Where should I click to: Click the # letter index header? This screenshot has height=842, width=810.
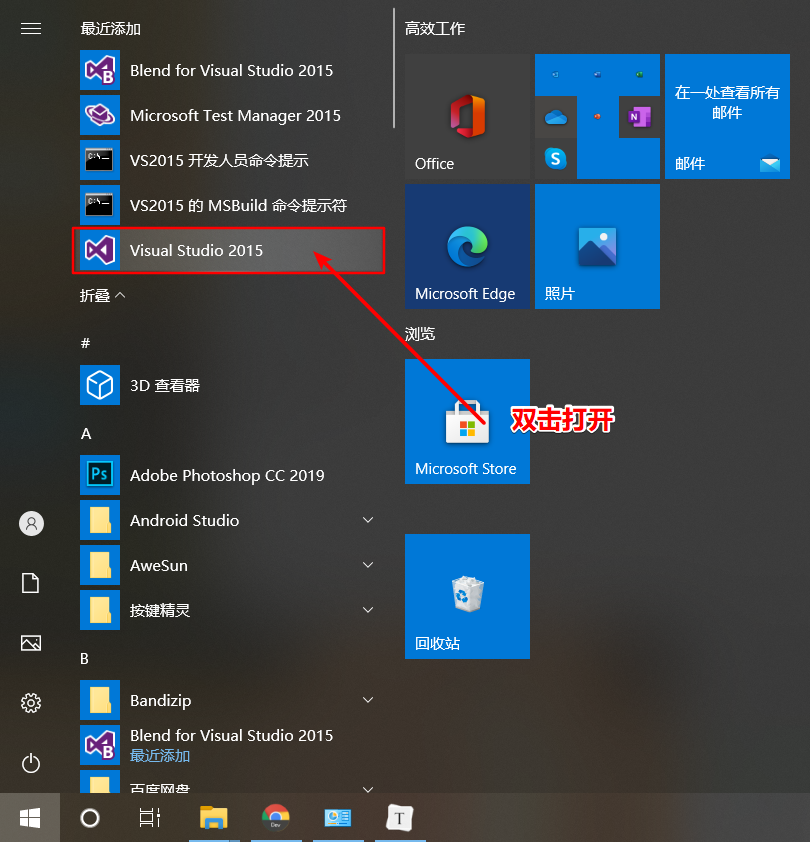[x=85, y=344]
